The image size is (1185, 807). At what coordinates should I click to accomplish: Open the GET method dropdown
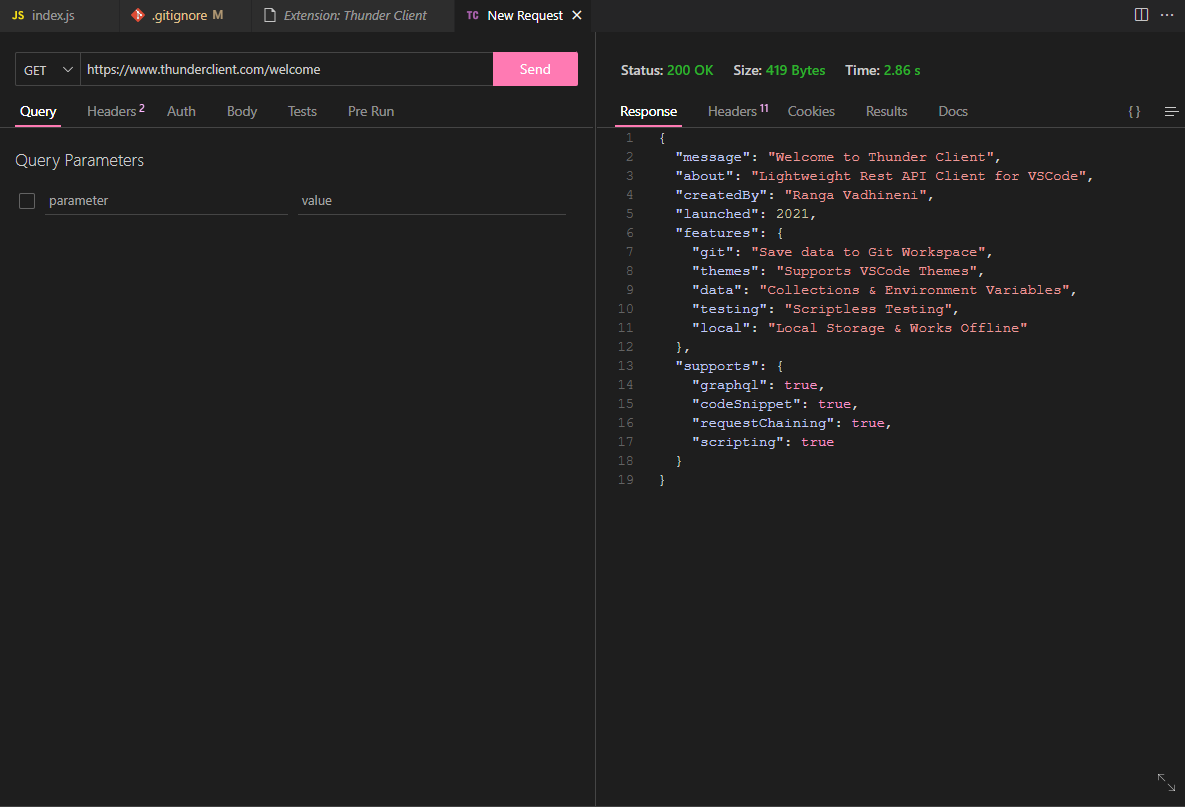48,70
